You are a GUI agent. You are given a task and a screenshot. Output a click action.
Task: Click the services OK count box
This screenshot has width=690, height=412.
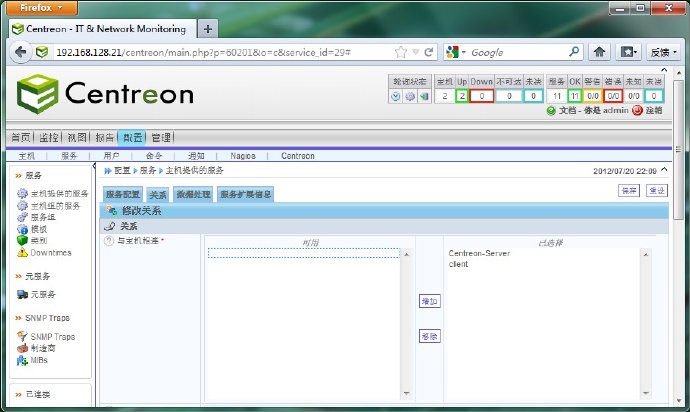(x=574, y=96)
